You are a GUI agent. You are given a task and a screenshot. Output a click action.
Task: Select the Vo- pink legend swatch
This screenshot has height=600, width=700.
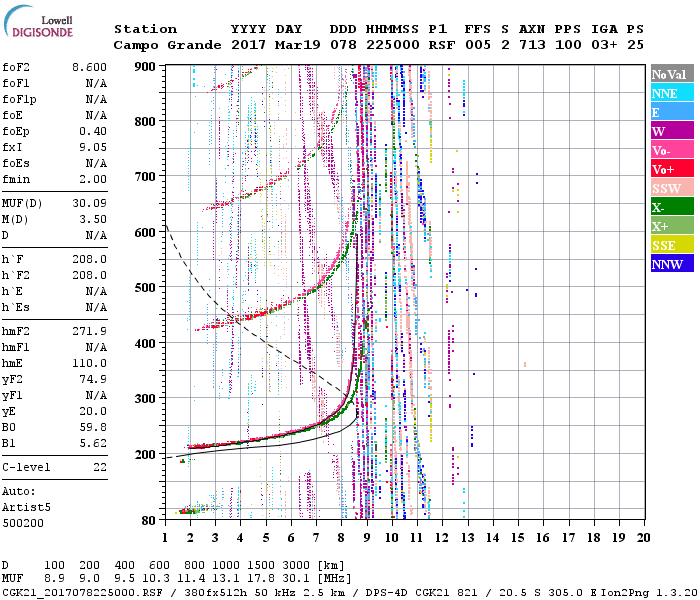(672, 150)
